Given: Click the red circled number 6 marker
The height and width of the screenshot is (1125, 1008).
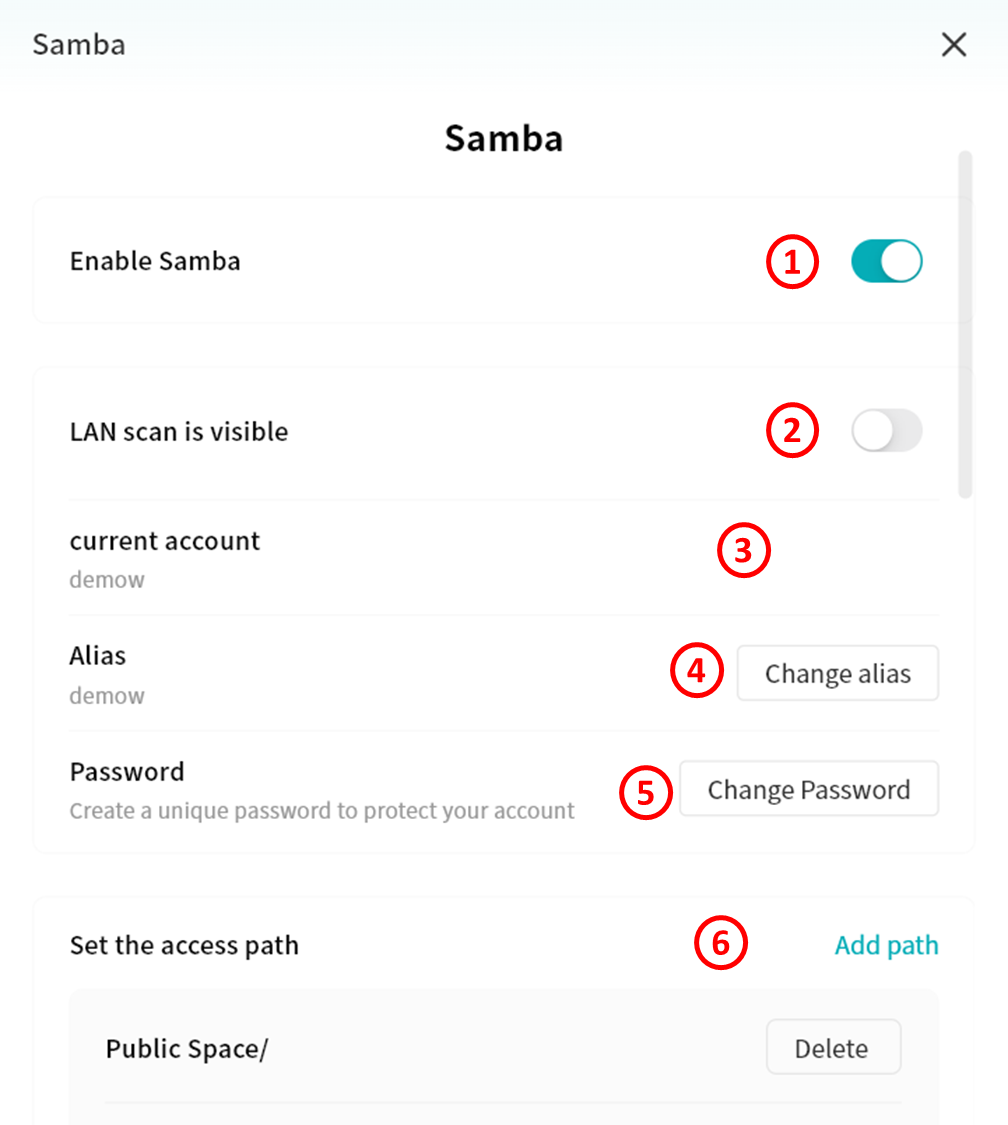Looking at the screenshot, I should coord(721,944).
